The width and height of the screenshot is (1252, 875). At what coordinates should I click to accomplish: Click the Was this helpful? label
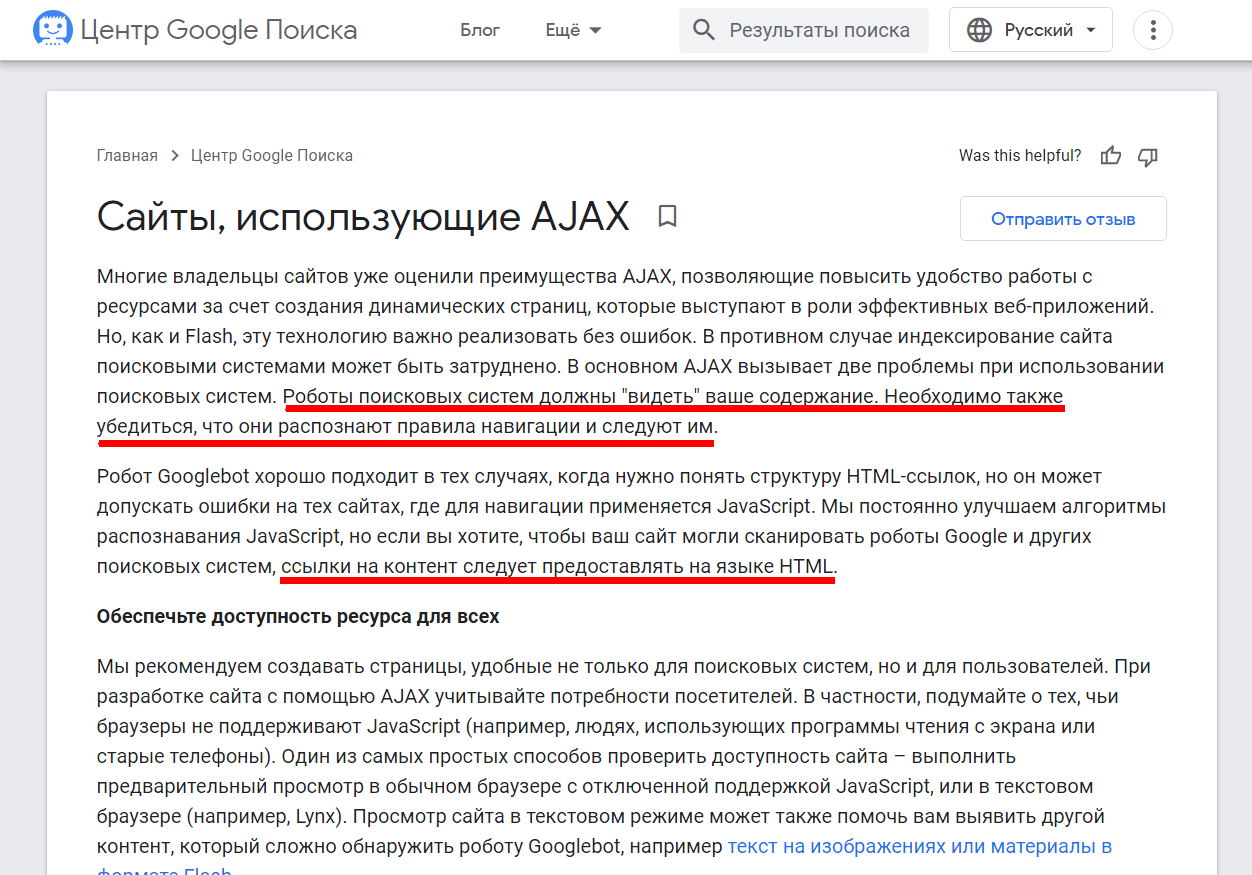coord(1020,156)
